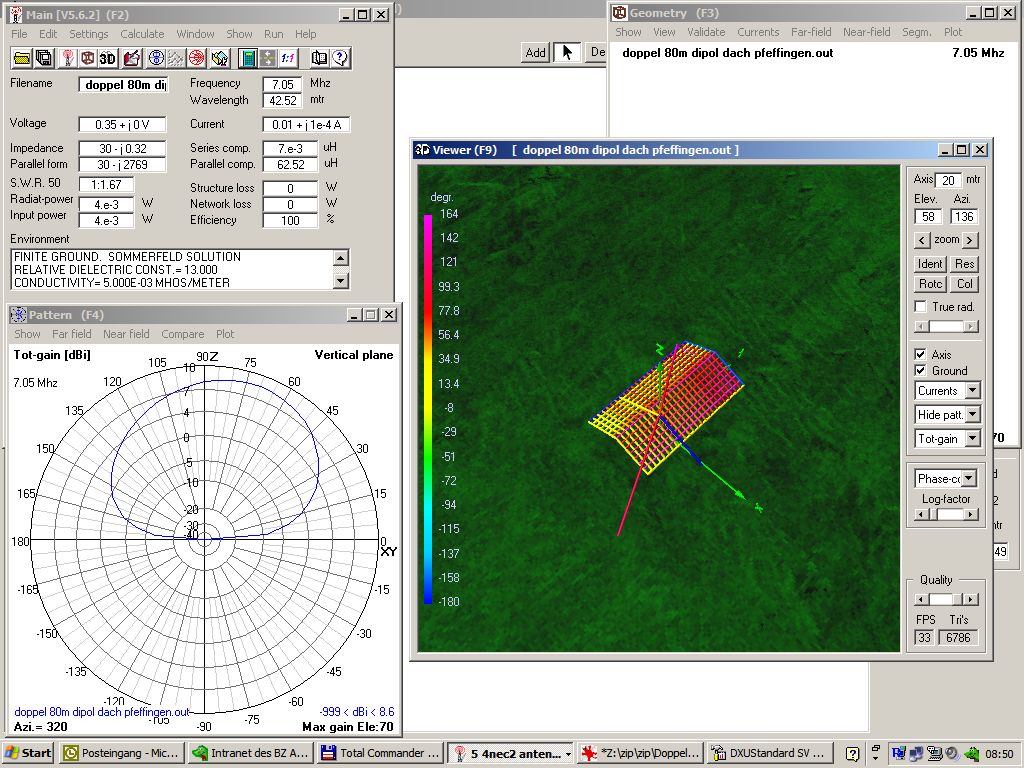Click the save file disks icon
This screenshot has width=1024, height=768.
click(x=45, y=58)
